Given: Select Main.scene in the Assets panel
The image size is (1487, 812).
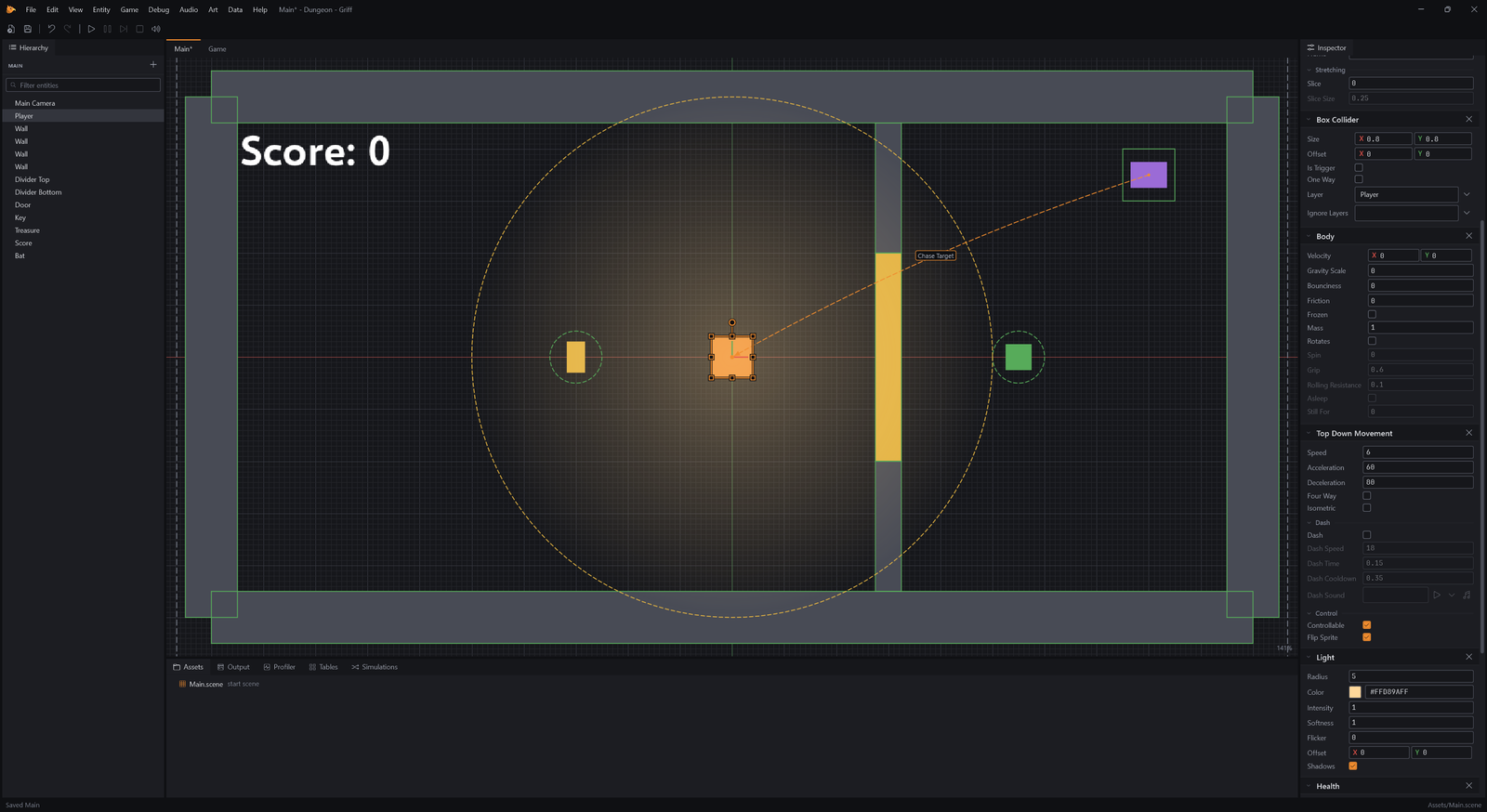Looking at the screenshot, I should [205, 684].
